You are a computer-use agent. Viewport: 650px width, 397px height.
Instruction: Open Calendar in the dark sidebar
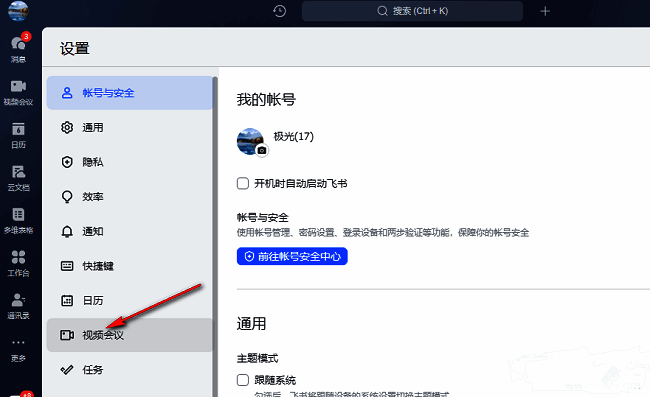pyautogui.click(x=18, y=135)
